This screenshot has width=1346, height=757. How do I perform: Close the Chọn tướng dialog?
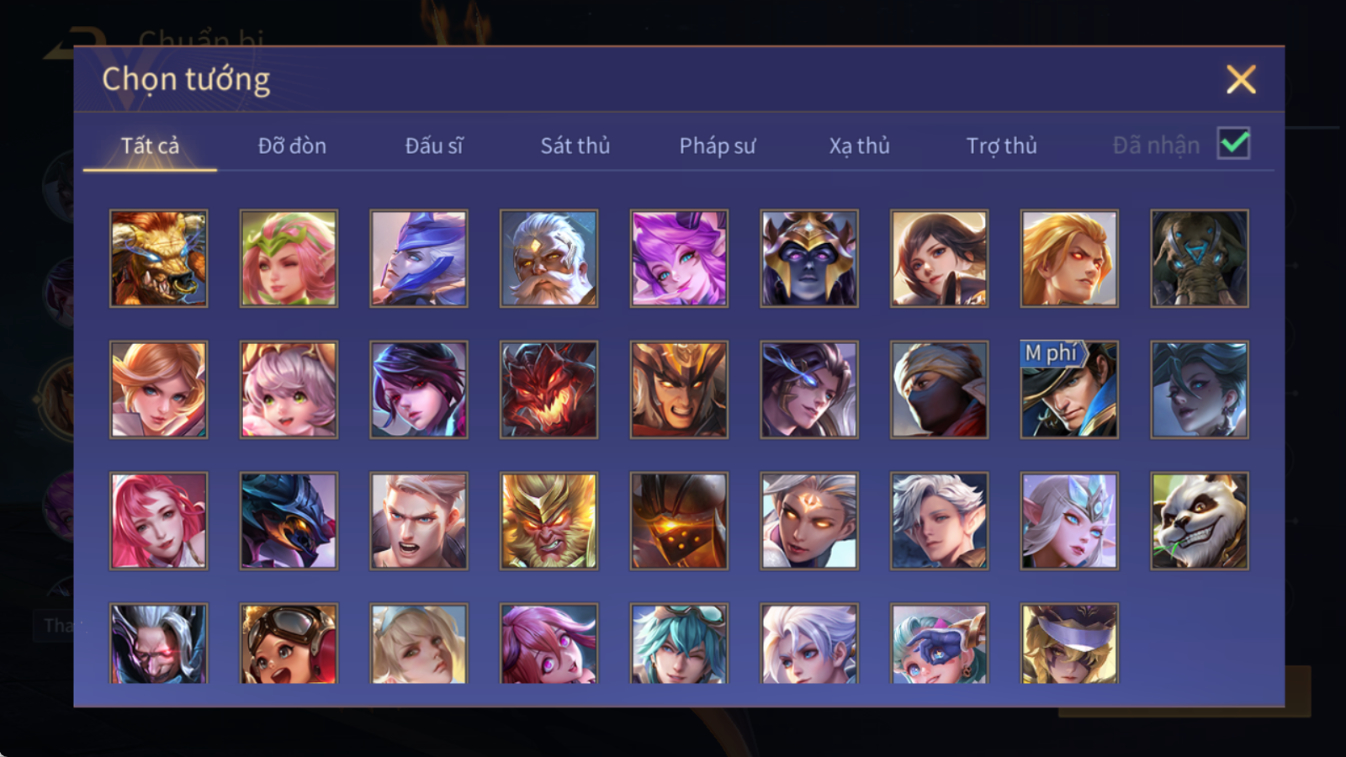tap(1241, 79)
